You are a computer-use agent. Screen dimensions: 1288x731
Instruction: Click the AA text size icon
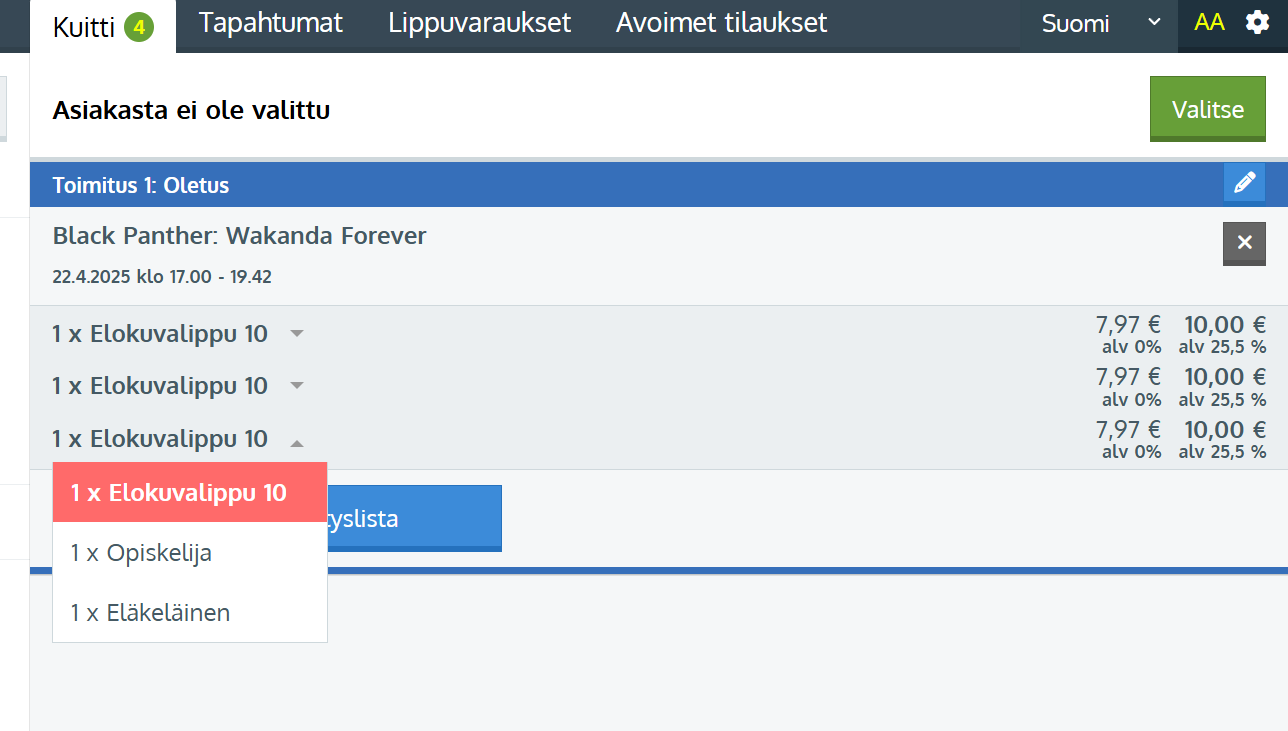pos(1209,23)
